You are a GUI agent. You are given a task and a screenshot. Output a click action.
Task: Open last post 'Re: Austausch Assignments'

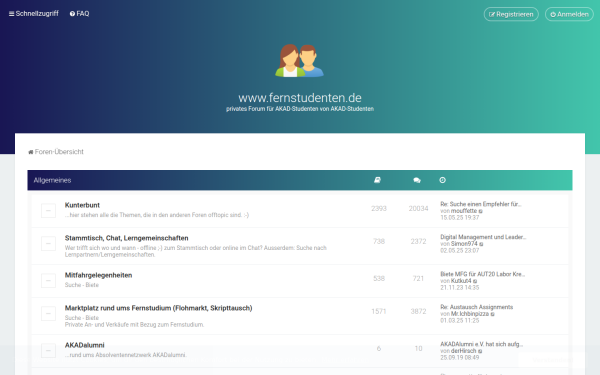coord(476,307)
